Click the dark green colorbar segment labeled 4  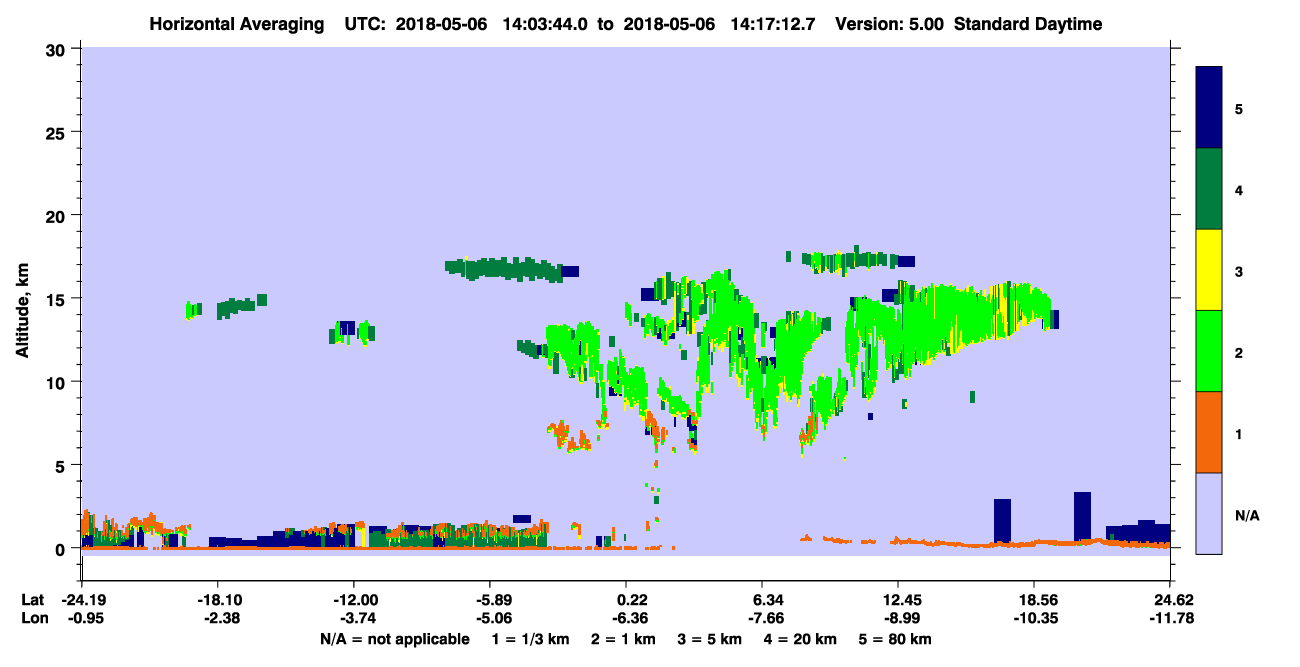pos(1209,189)
